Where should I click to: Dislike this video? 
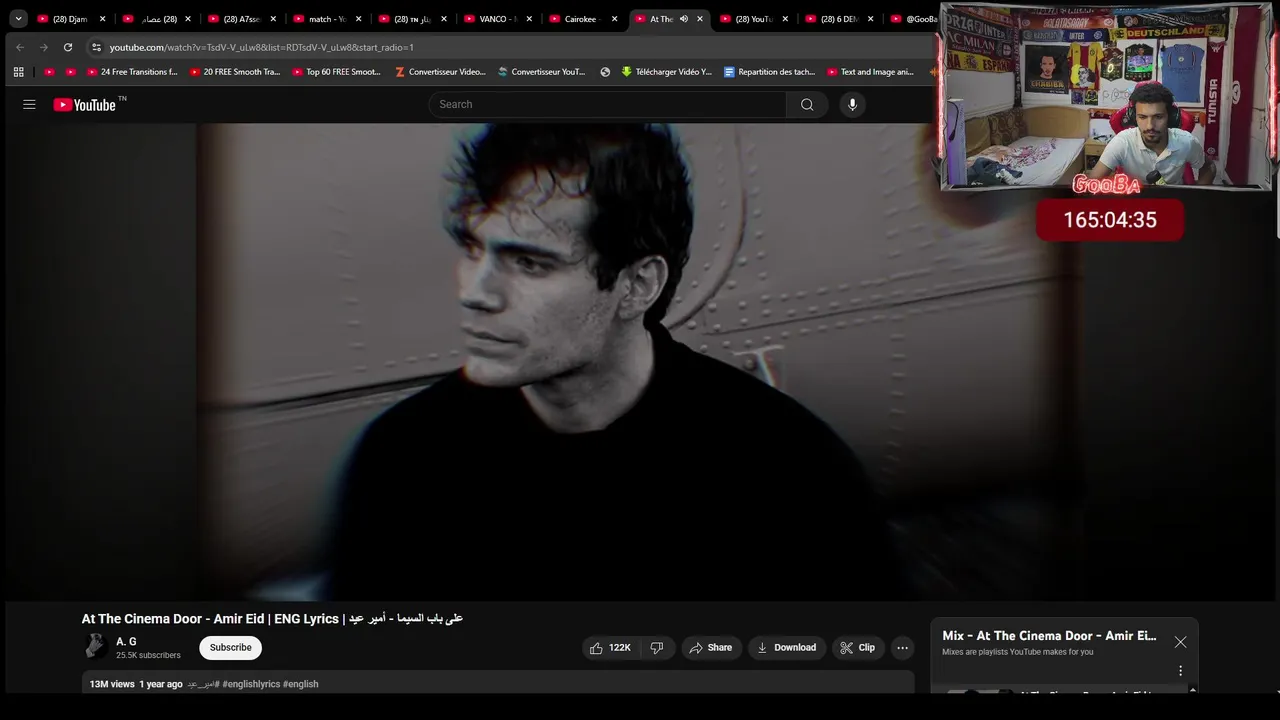(x=657, y=648)
